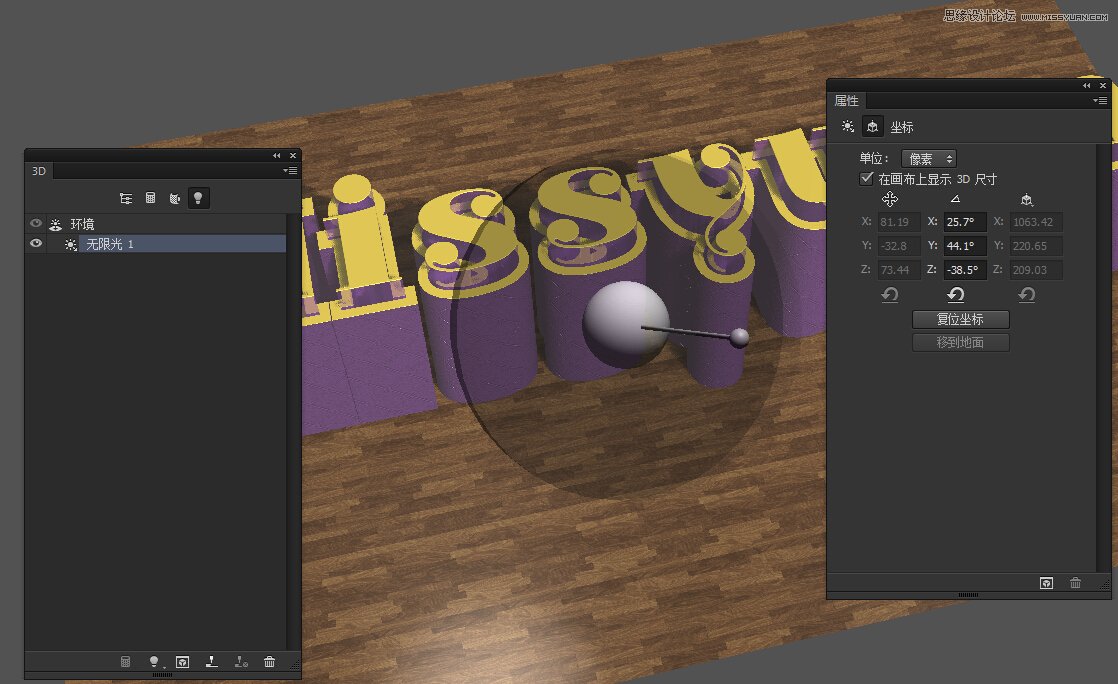Click the 移到地面 button
Screen dimensions: 1118x684
coord(960,342)
